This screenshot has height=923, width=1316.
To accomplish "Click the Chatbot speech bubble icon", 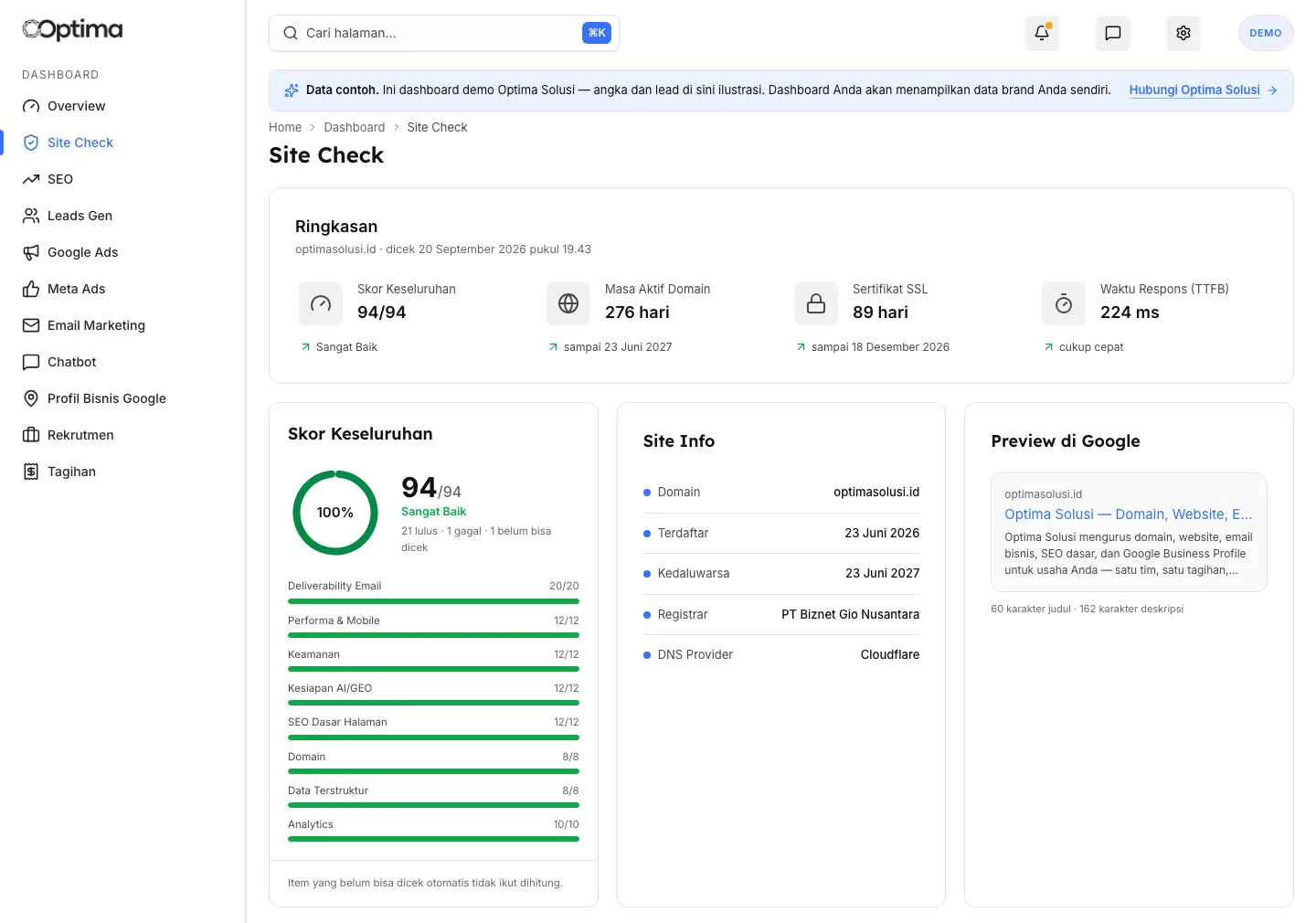I will (x=31, y=362).
